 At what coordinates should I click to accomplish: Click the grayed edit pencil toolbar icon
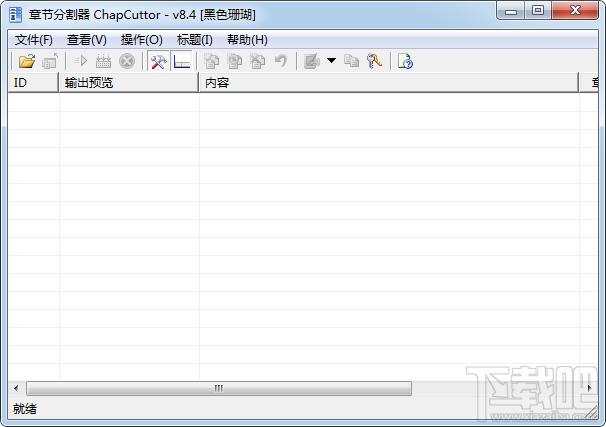coord(312,61)
